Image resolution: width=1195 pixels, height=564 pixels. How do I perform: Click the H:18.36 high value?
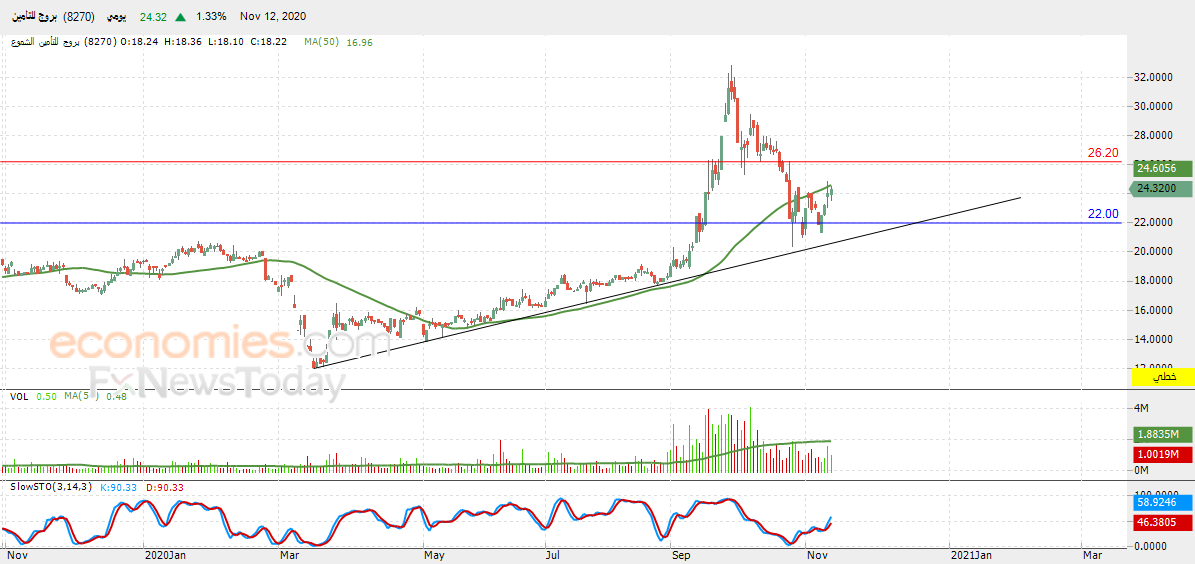click(x=181, y=43)
